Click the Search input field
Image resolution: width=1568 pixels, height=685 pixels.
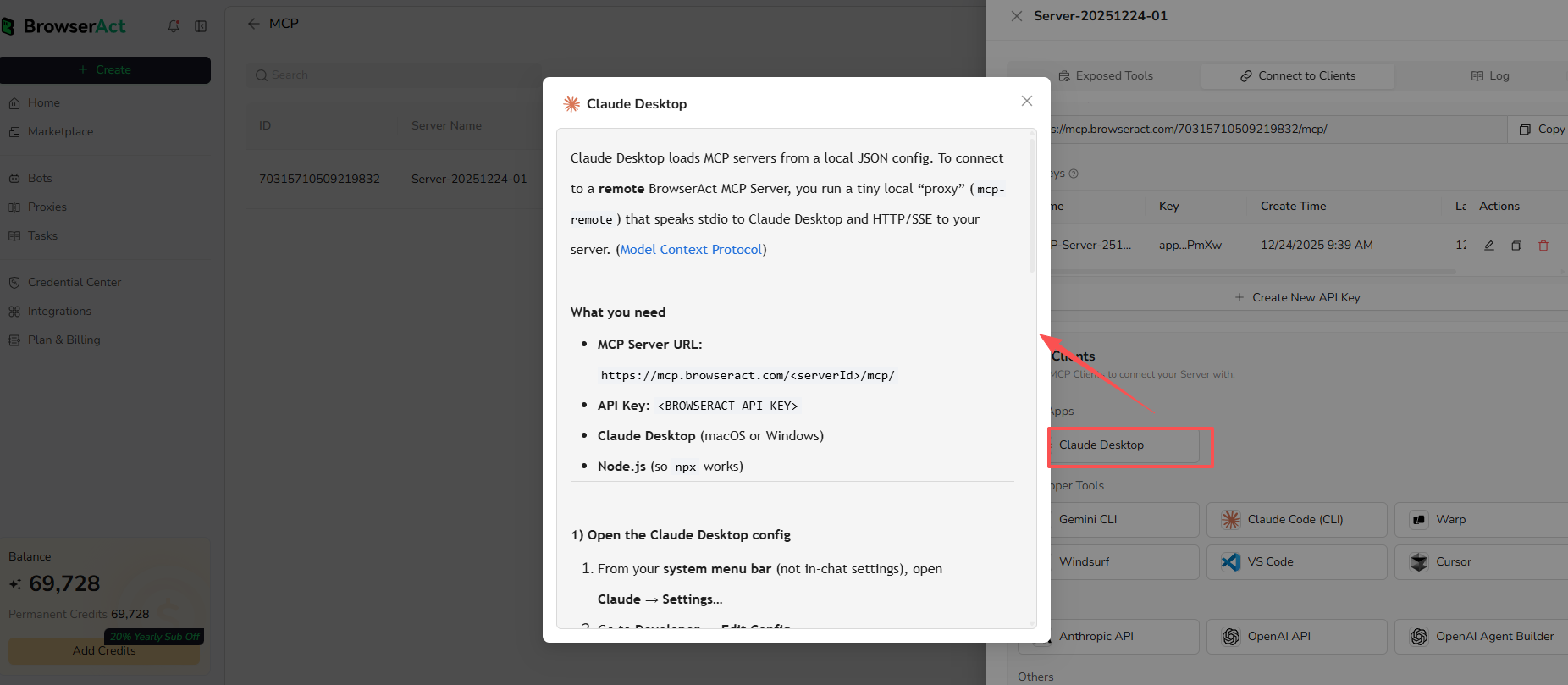(394, 75)
